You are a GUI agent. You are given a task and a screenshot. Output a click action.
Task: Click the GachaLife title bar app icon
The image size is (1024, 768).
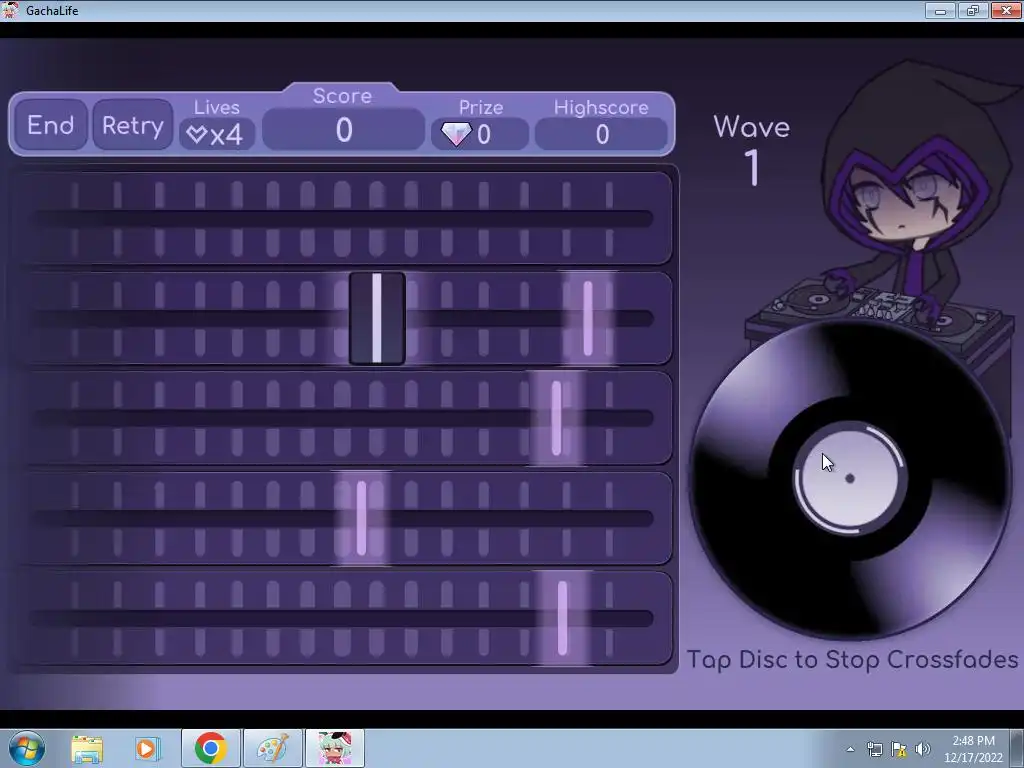pos(10,10)
